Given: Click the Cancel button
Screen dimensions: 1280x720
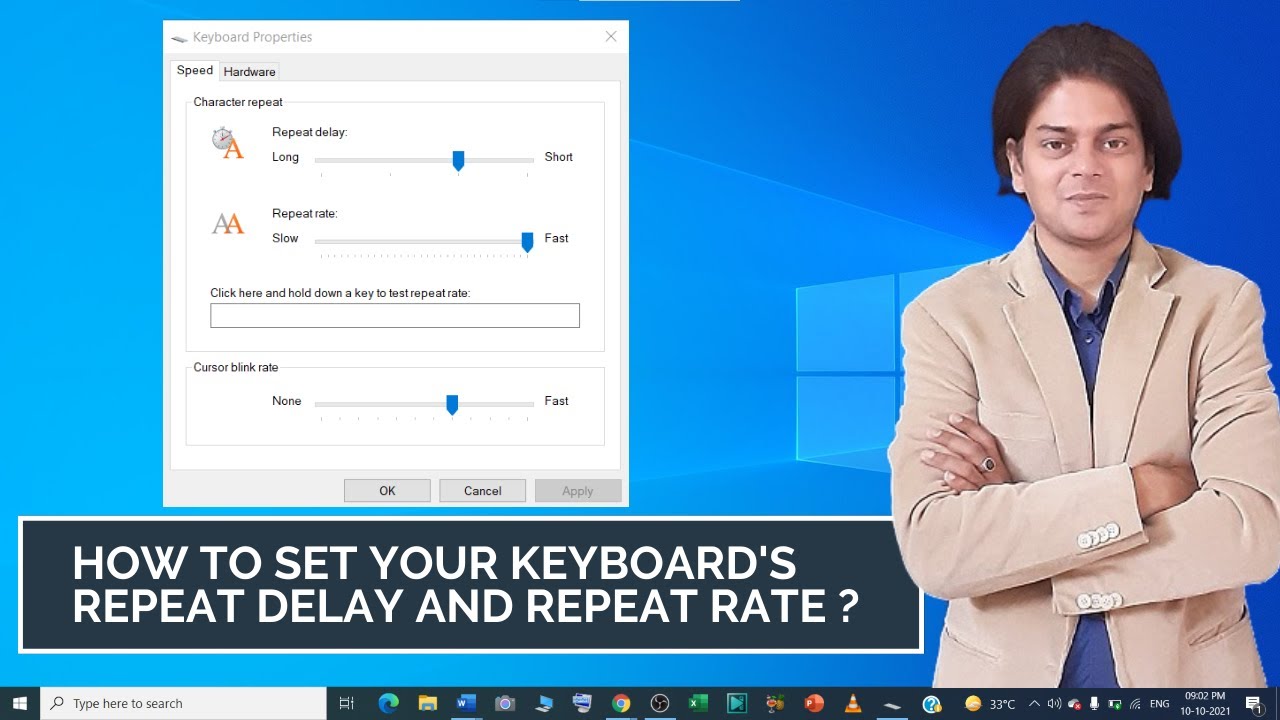Looking at the screenshot, I should [483, 491].
